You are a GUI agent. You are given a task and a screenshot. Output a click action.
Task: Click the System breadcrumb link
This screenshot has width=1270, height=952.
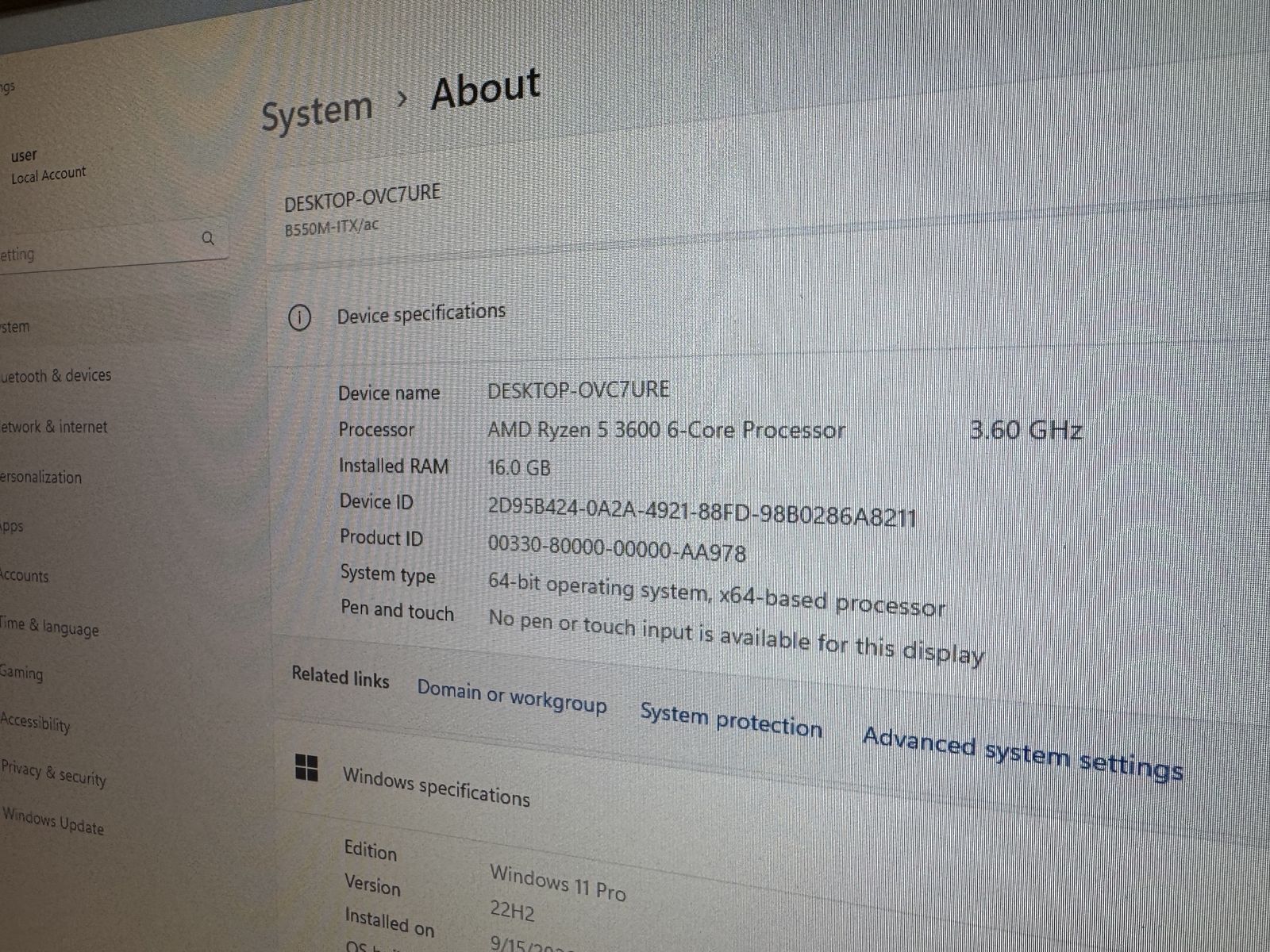(x=317, y=112)
